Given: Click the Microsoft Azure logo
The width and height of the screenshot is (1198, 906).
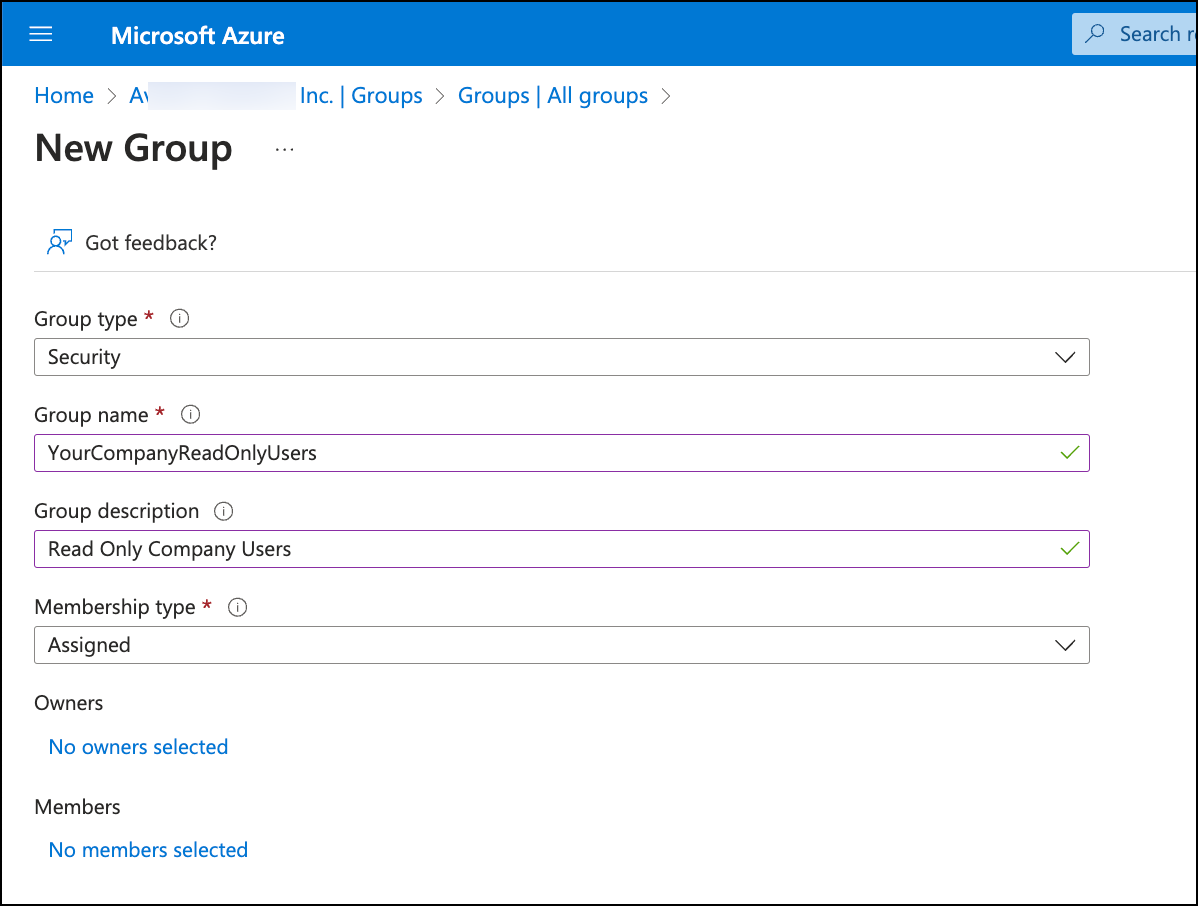Looking at the screenshot, I should pyautogui.click(x=197, y=34).
